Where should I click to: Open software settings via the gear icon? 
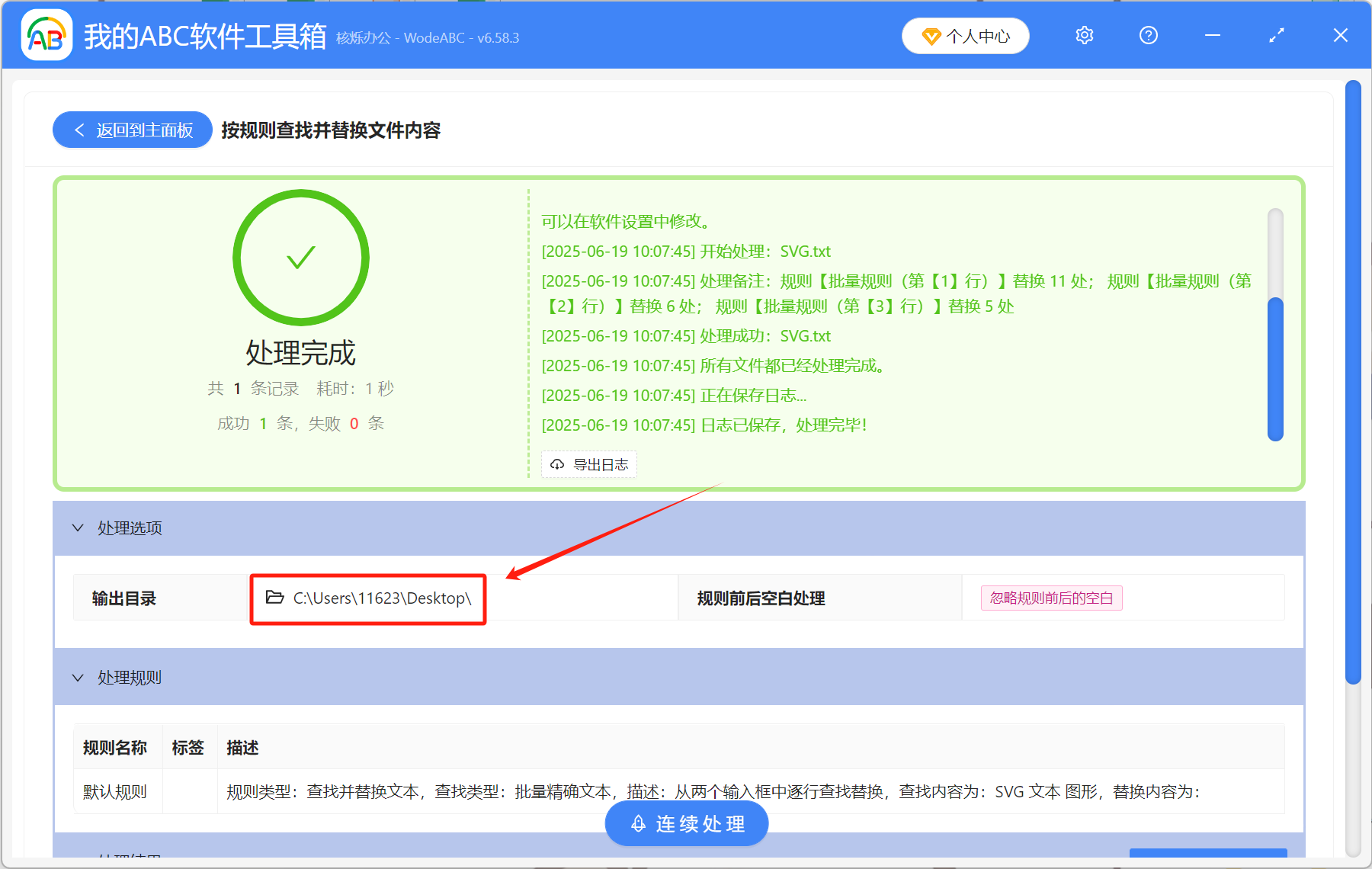pyautogui.click(x=1084, y=35)
